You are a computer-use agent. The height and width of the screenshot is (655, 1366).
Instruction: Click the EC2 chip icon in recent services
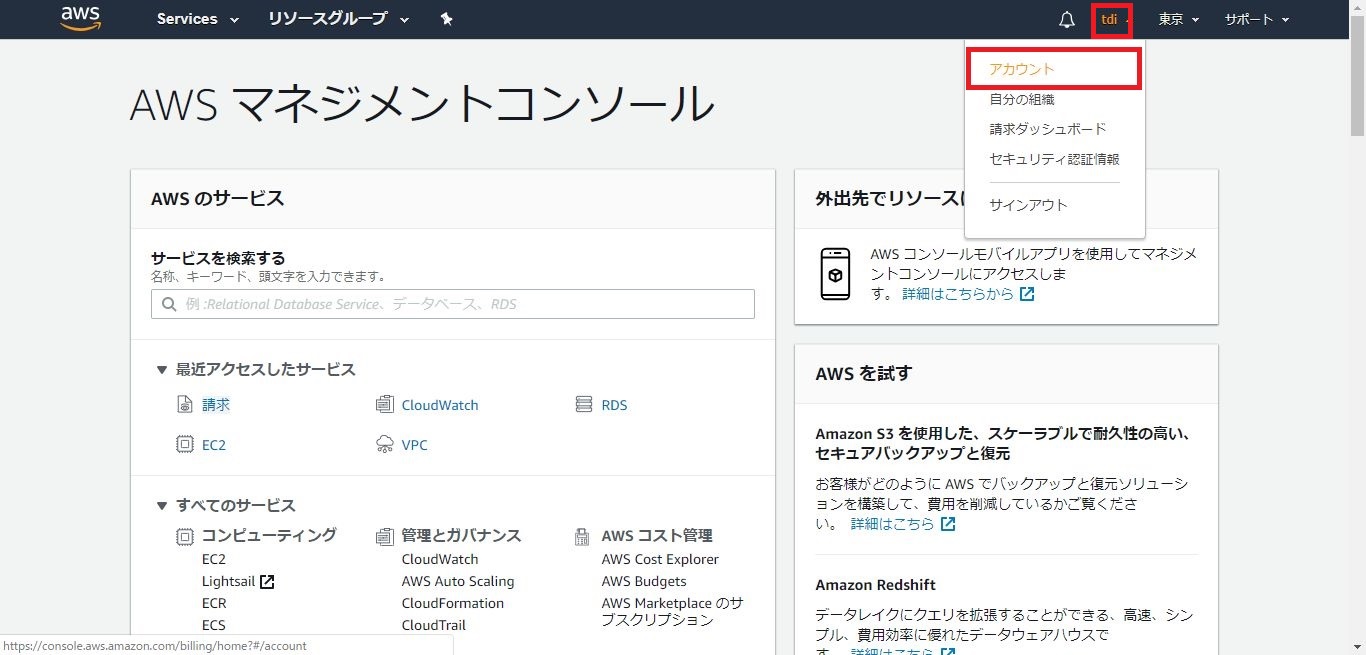coord(184,445)
